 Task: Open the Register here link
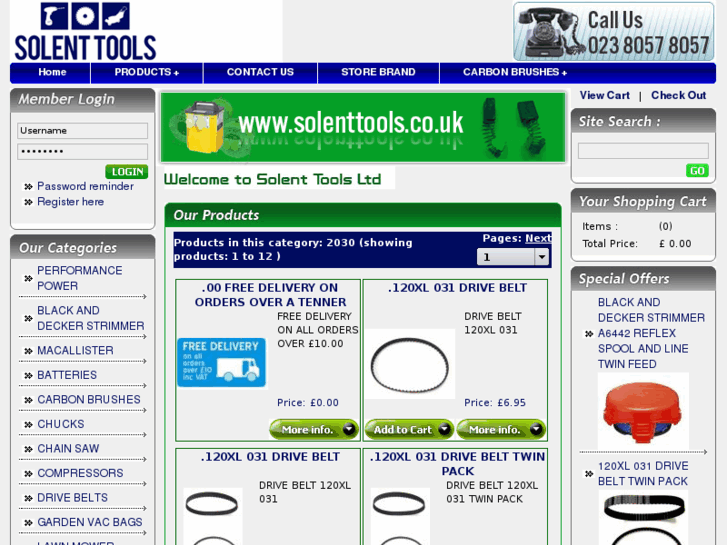point(70,202)
